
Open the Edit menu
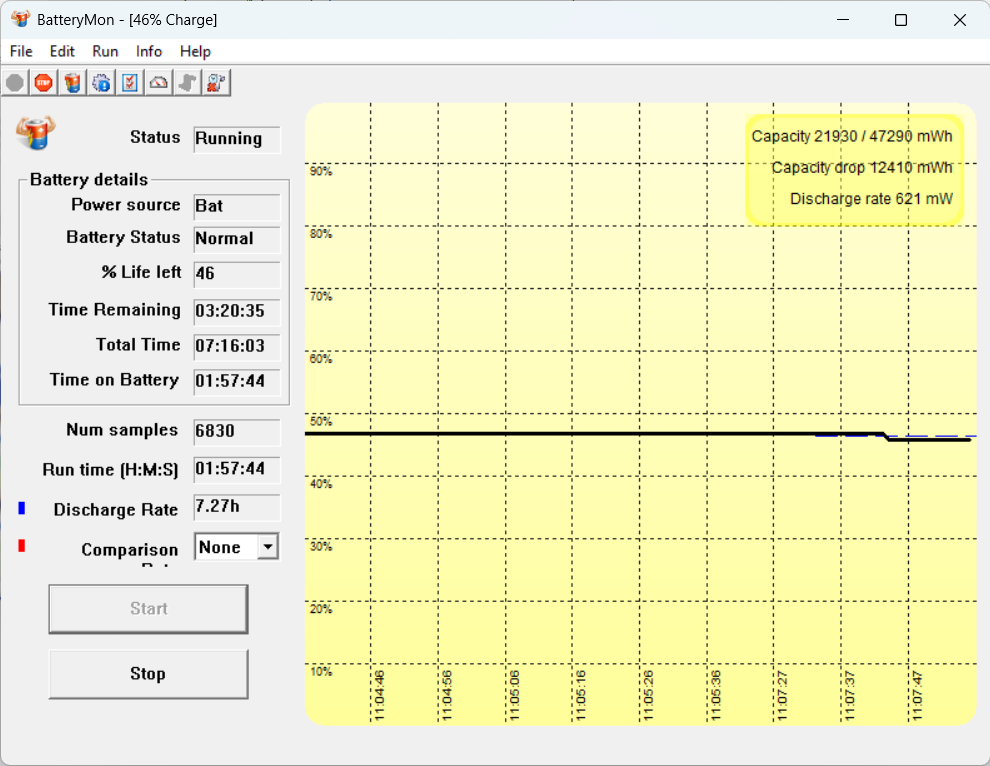tap(62, 51)
